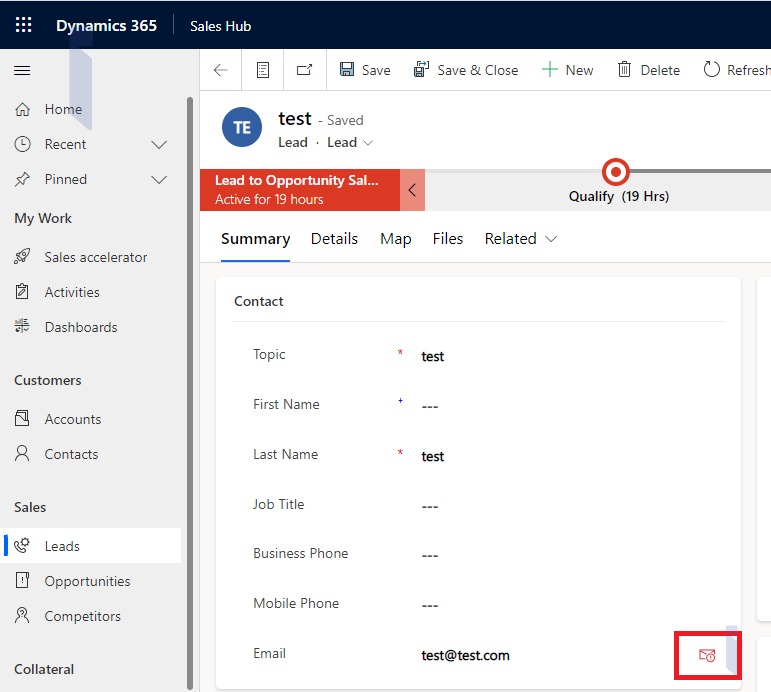Click the Home house icon
This screenshot has height=692, width=771.
[23, 109]
